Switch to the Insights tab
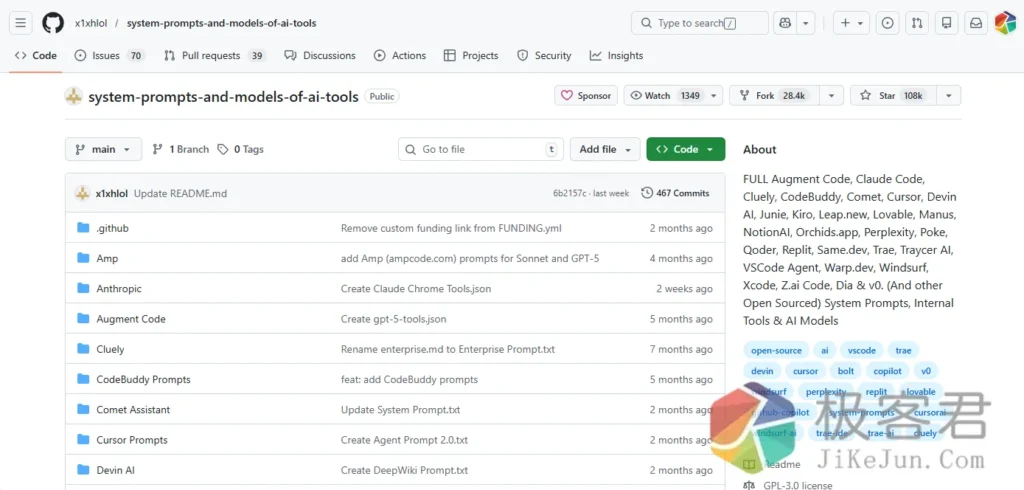This screenshot has width=1024, height=490. (617, 56)
